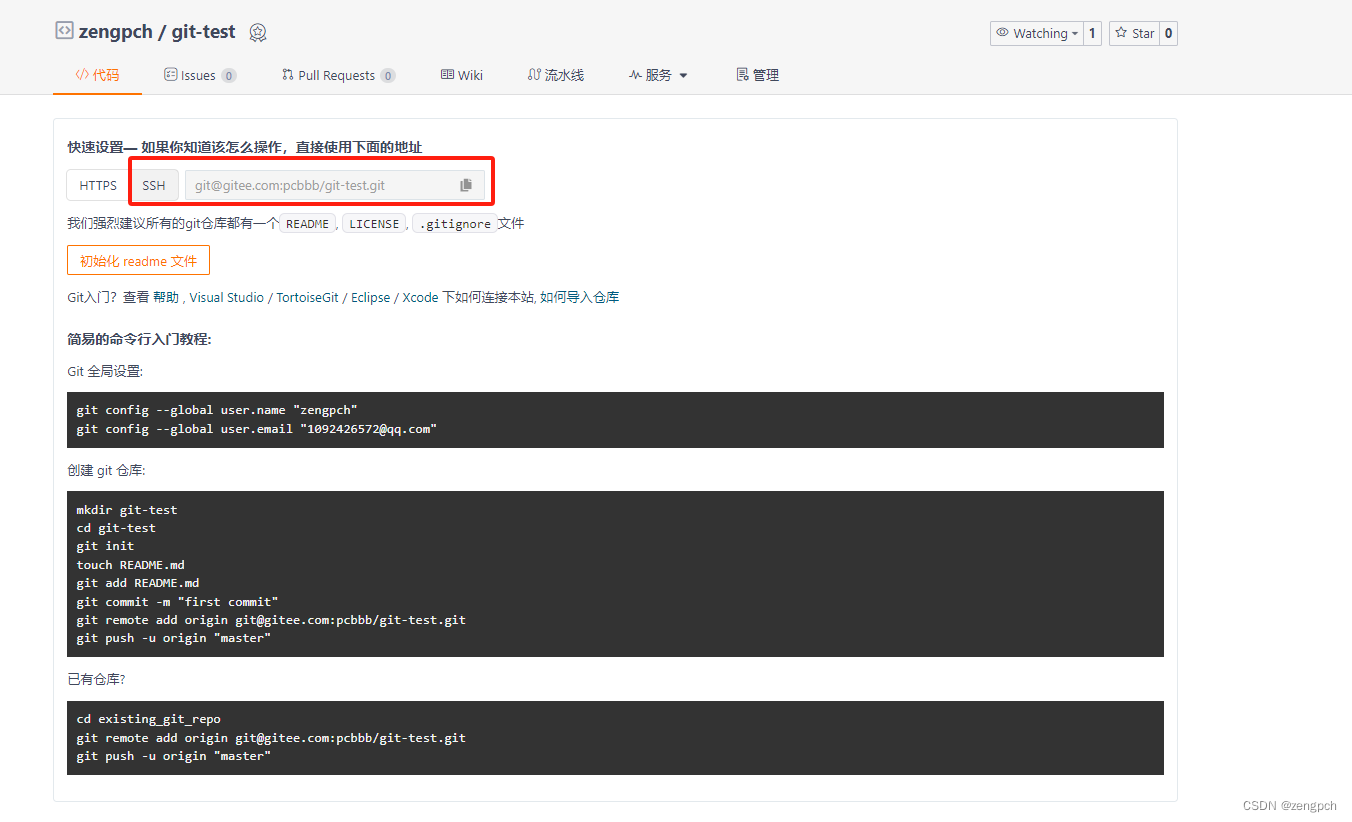Click the .gitignore tag
Image resolution: width=1352 pixels, height=822 pixels.
[x=454, y=224]
